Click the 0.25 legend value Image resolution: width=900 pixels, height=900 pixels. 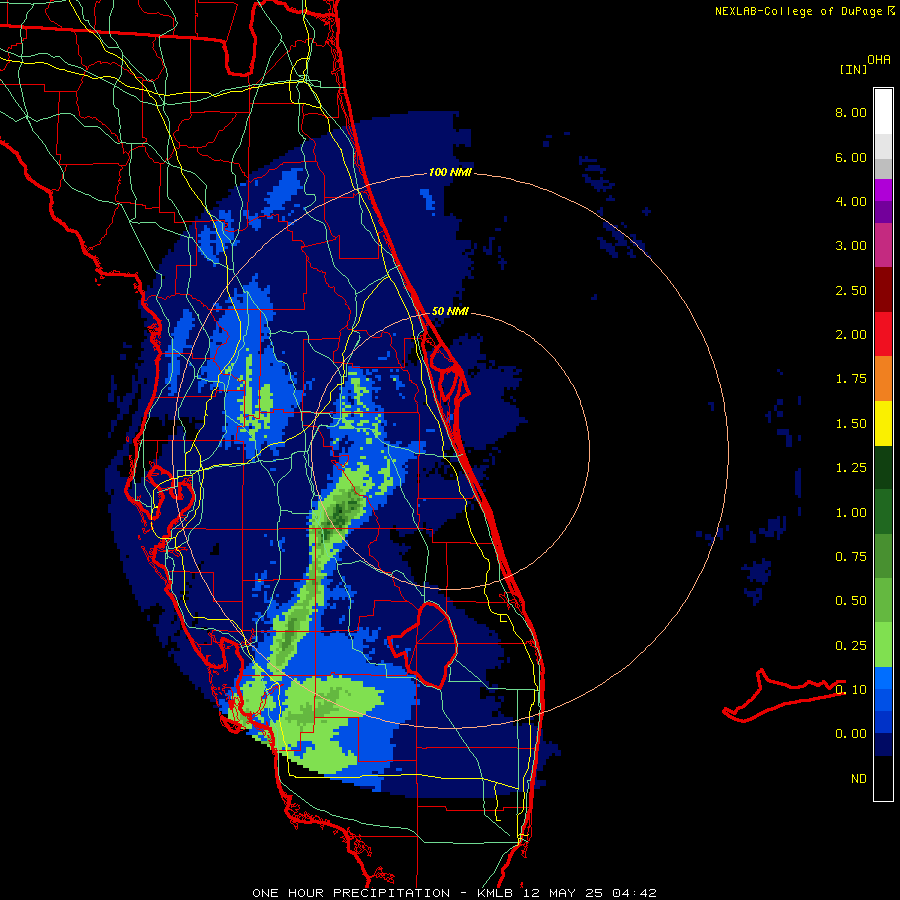pyautogui.click(x=851, y=646)
